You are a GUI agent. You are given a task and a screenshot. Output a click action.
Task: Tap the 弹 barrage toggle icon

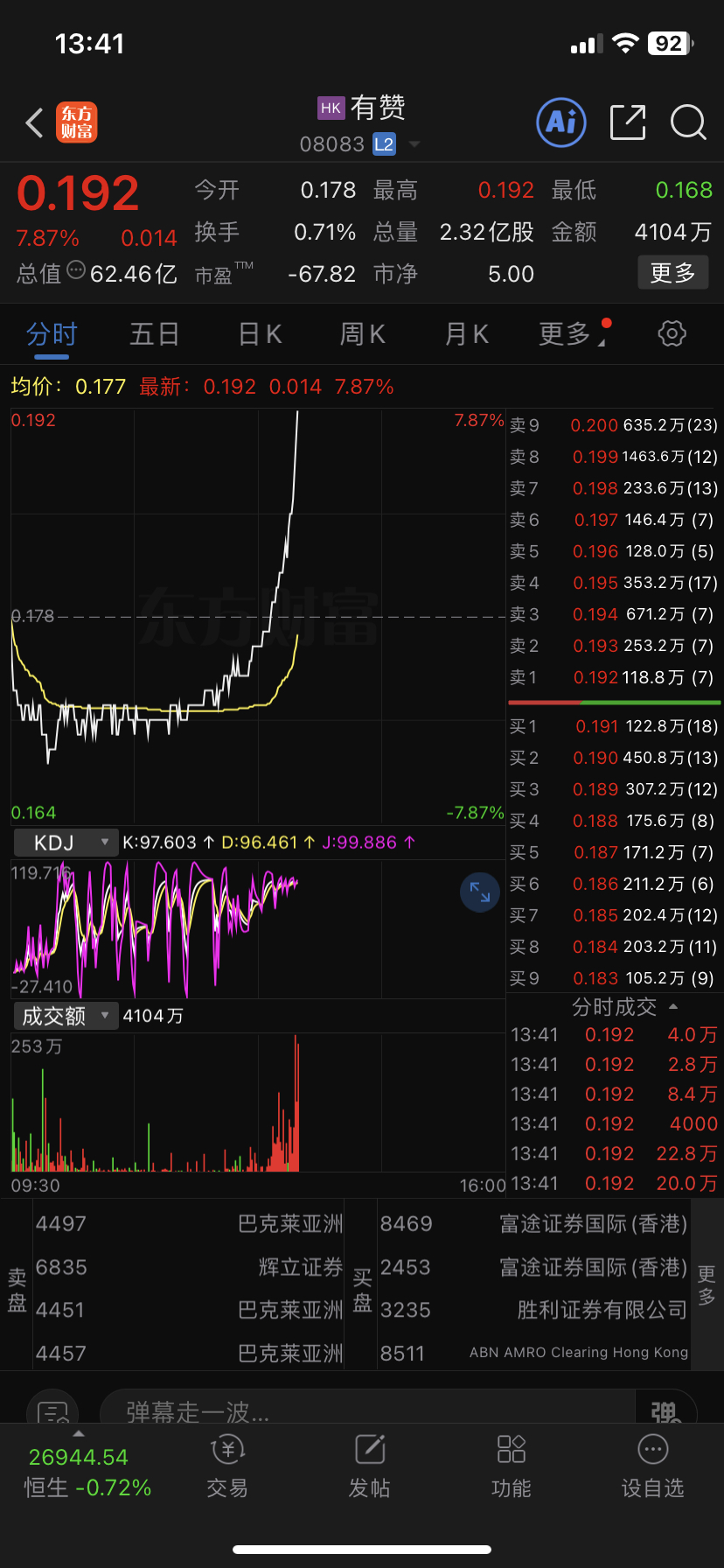pyautogui.click(x=666, y=1410)
